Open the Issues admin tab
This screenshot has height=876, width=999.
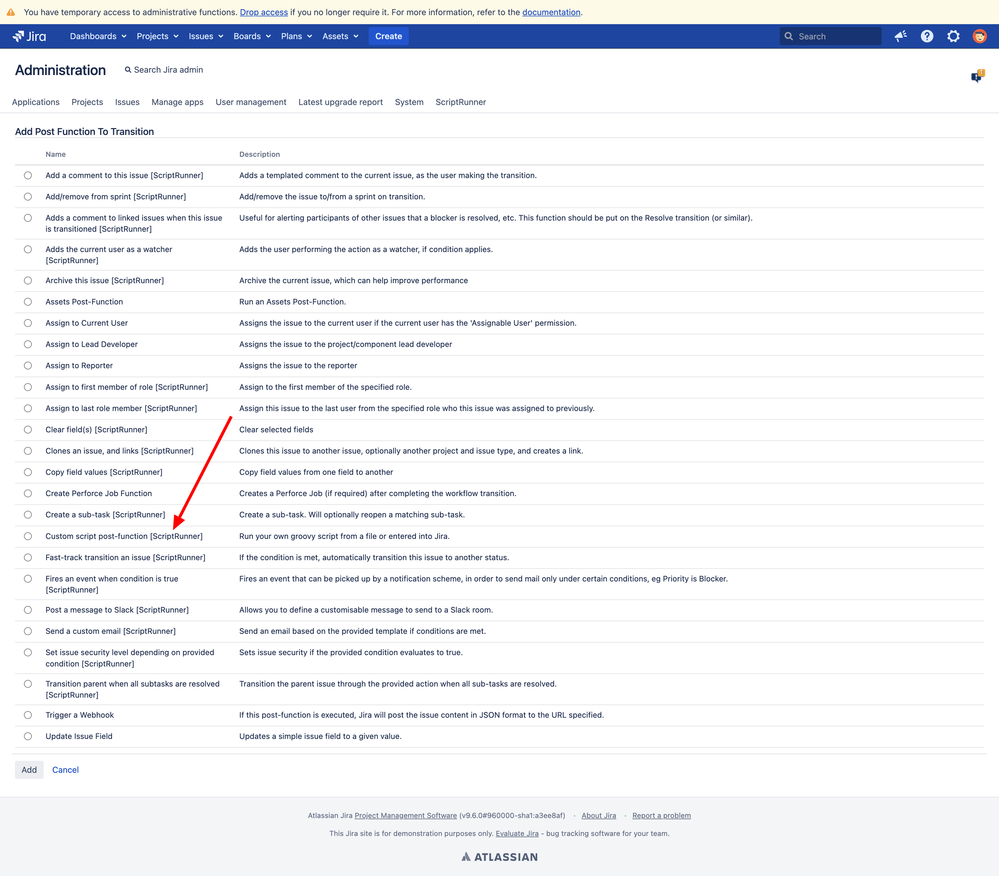click(127, 102)
